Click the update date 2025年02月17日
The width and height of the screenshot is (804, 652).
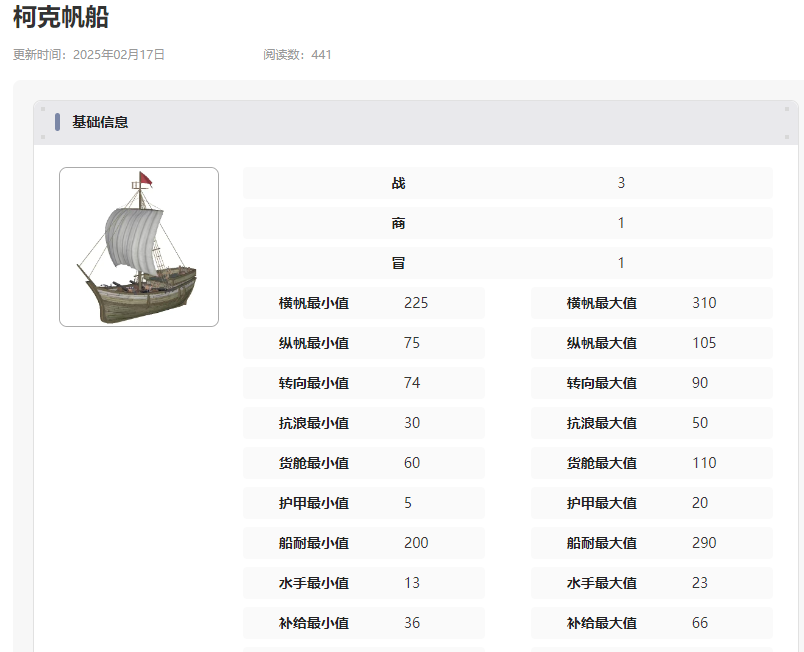(119, 55)
